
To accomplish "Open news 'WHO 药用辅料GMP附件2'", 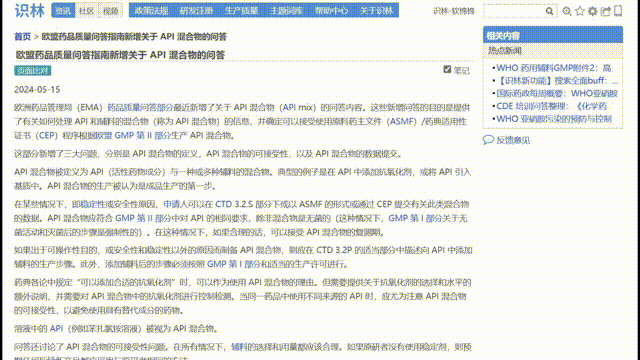I will pos(554,68).
